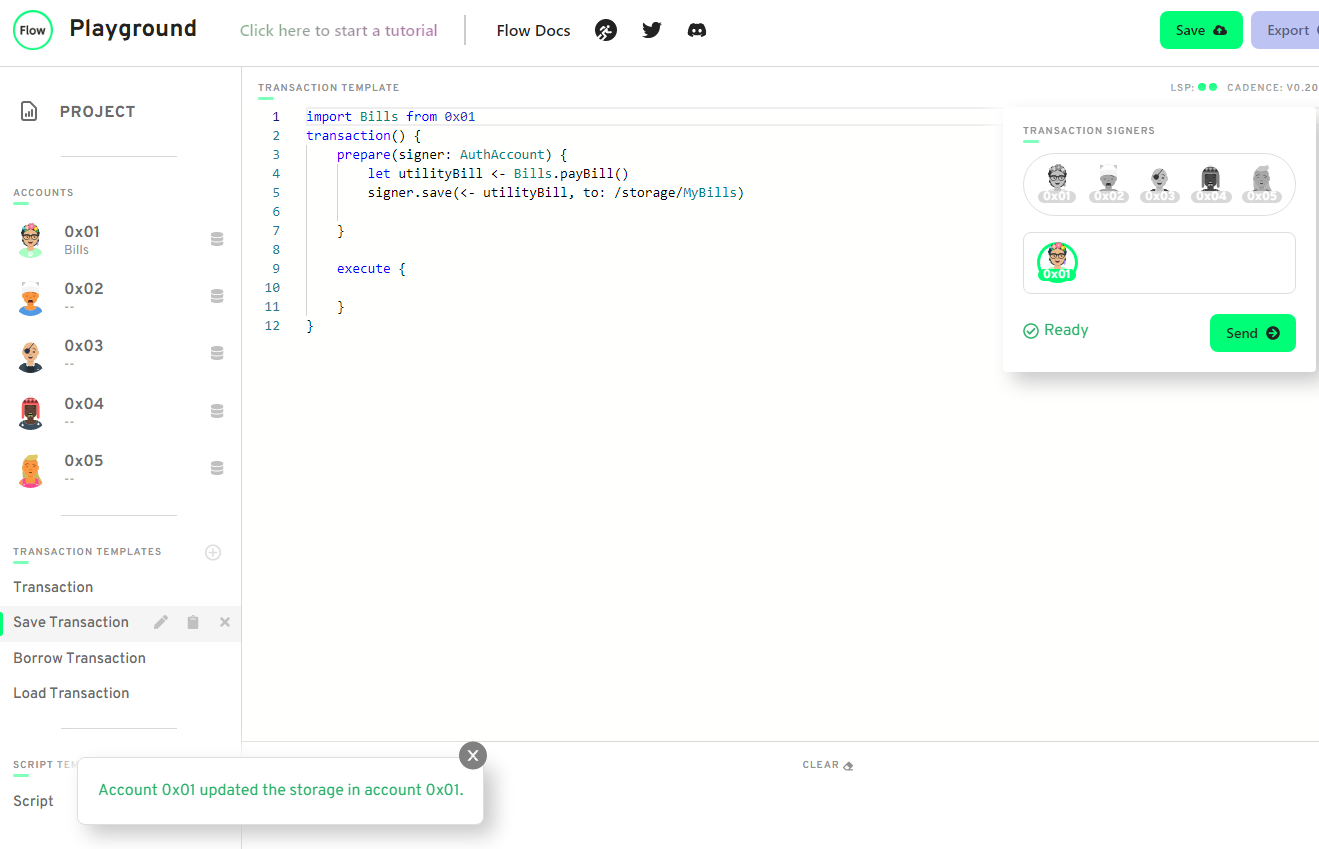Rename Save Transaction with pencil icon
The width and height of the screenshot is (1319, 849).
pyautogui.click(x=161, y=622)
